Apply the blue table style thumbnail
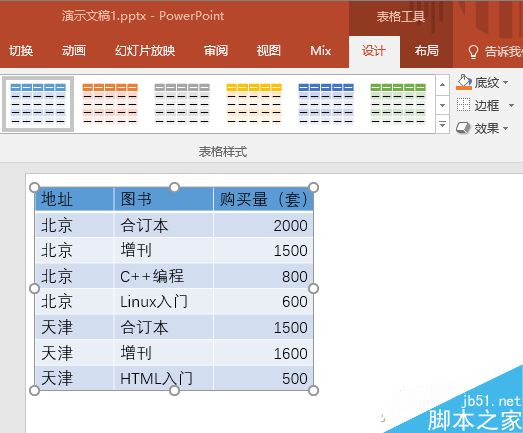 (38, 103)
